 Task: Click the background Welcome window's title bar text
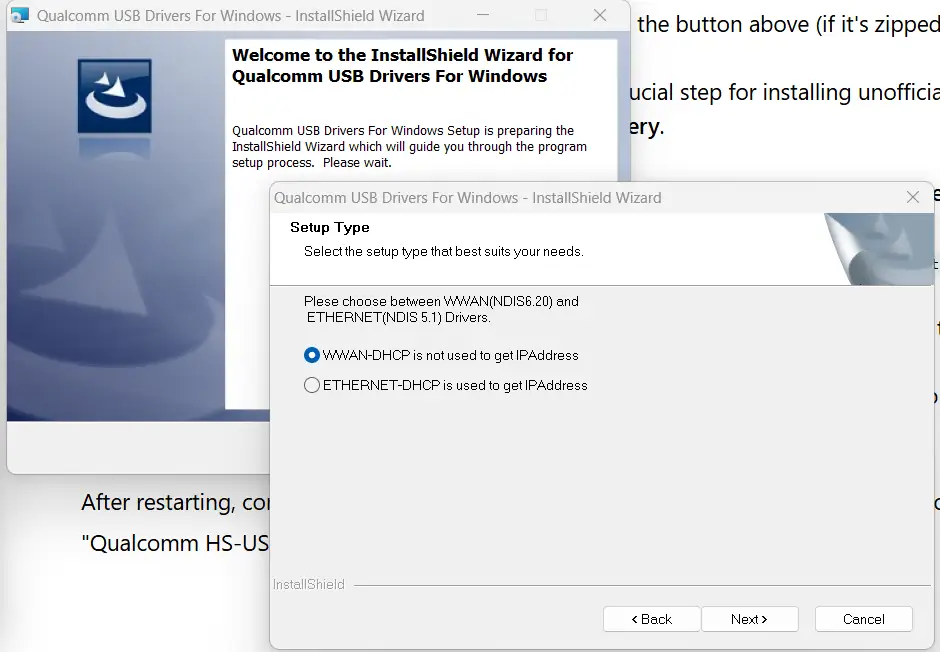coord(230,16)
